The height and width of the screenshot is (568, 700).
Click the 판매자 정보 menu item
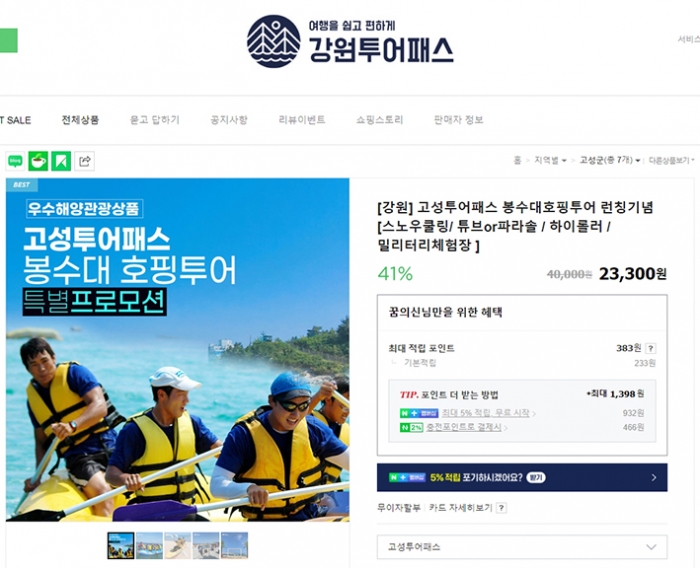pyautogui.click(x=458, y=120)
